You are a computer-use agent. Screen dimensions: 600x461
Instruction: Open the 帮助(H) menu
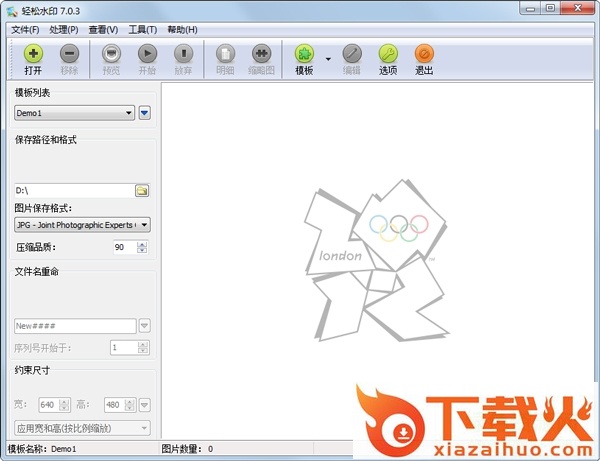[182, 29]
